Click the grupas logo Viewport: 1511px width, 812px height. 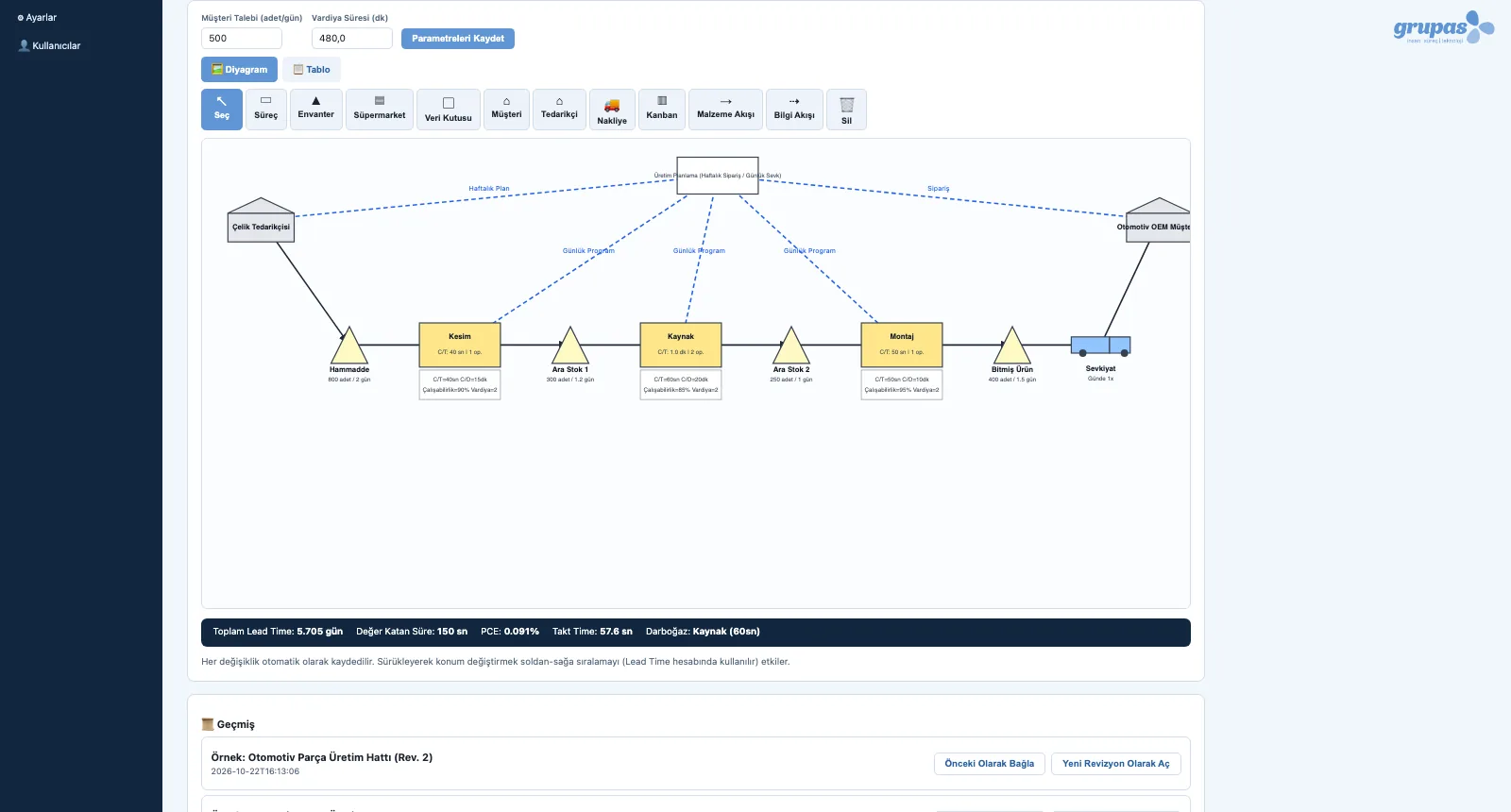coord(1444,27)
